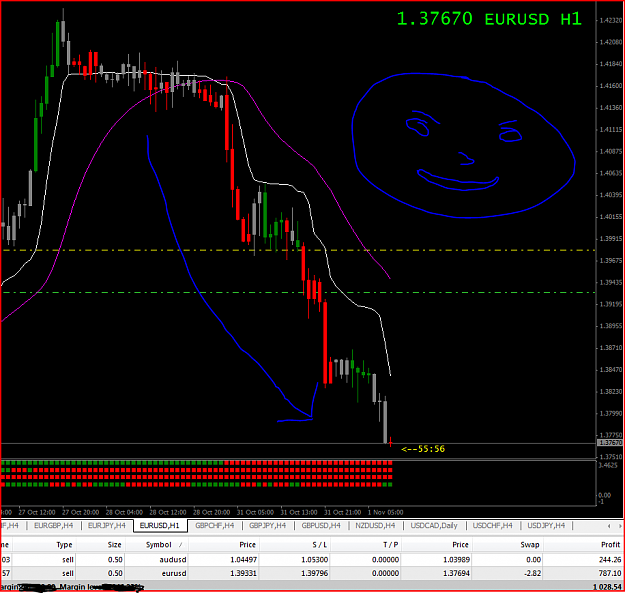Switch to the EURJPY,H4 chart tab
The image size is (625, 593).
click(106, 526)
